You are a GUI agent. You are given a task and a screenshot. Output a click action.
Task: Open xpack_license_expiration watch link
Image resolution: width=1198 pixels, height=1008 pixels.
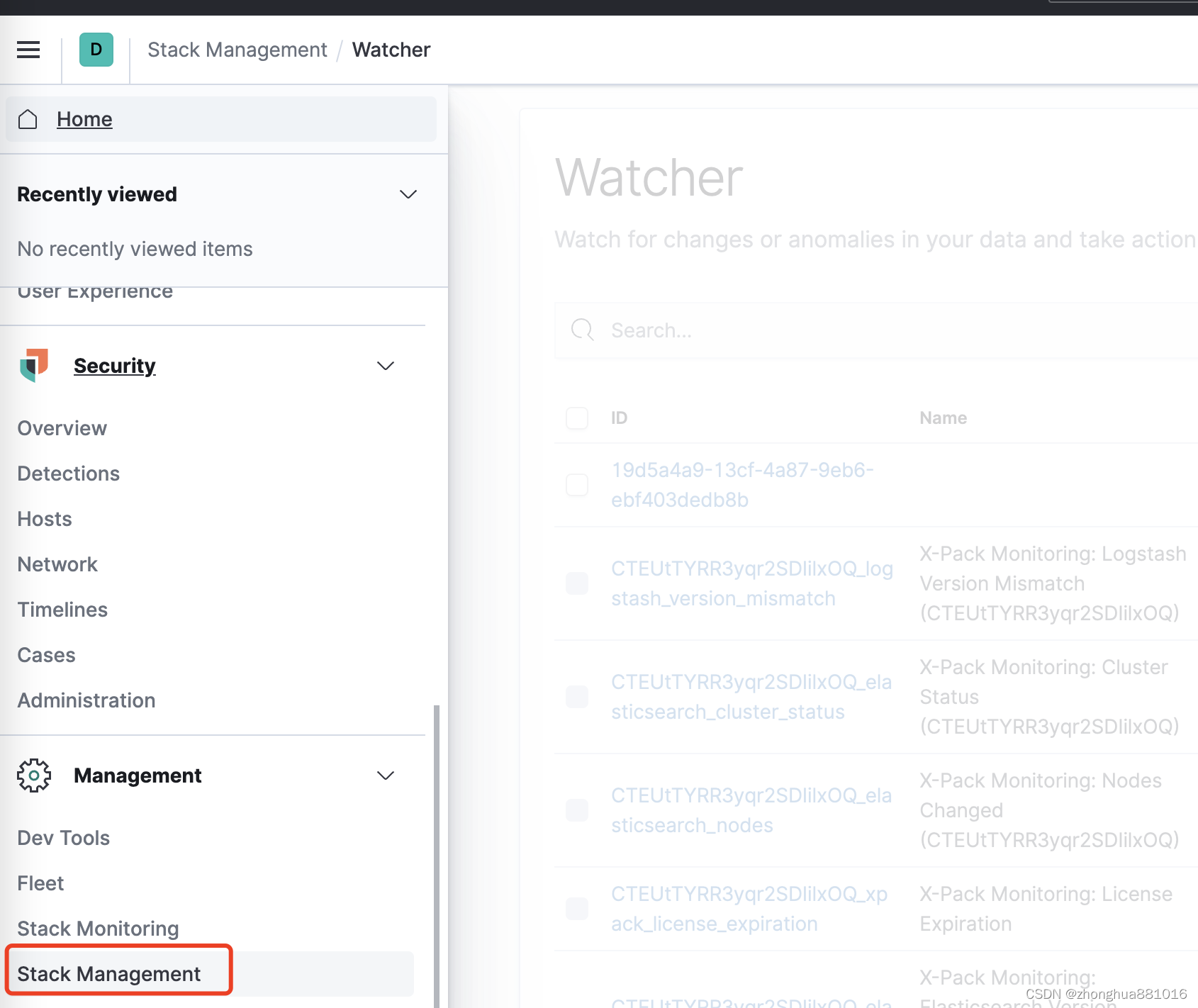point(749,909)
